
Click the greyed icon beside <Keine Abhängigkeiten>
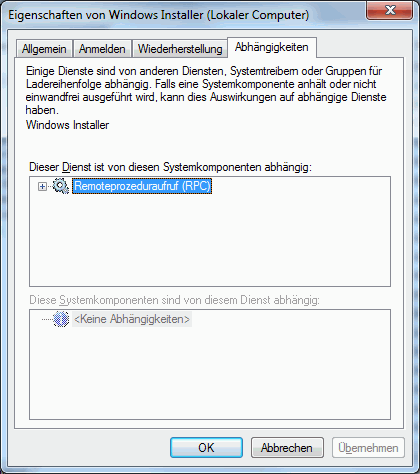(x=61, y=319)
